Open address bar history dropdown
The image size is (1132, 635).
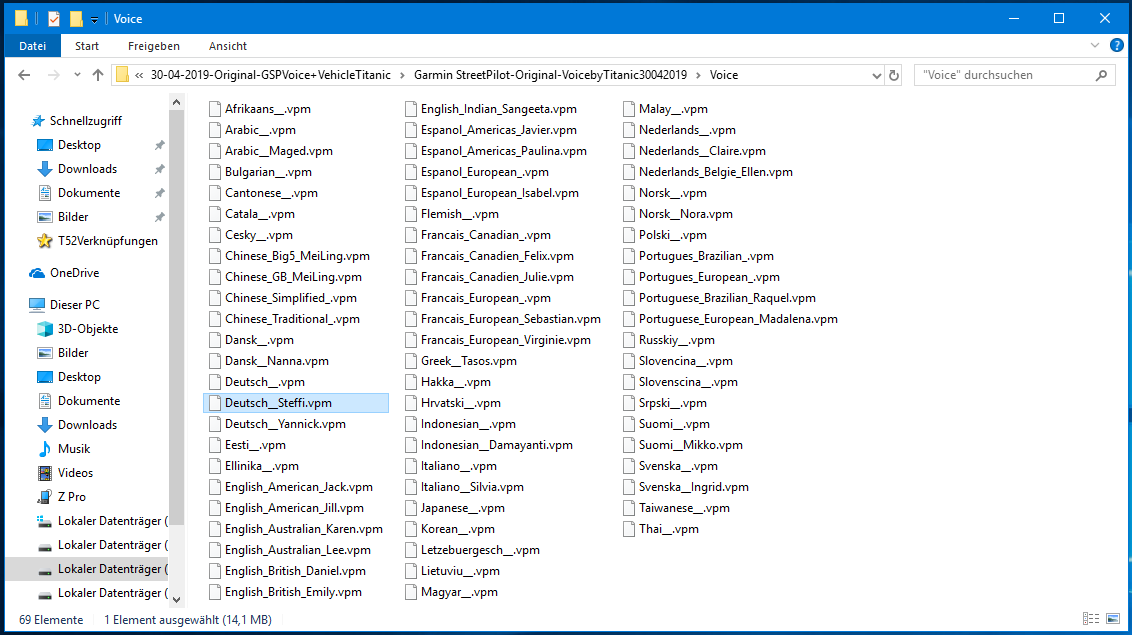876,75
